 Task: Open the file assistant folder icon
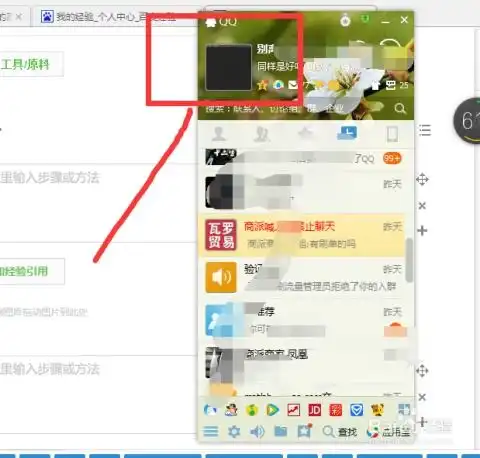tap(280, 432)
